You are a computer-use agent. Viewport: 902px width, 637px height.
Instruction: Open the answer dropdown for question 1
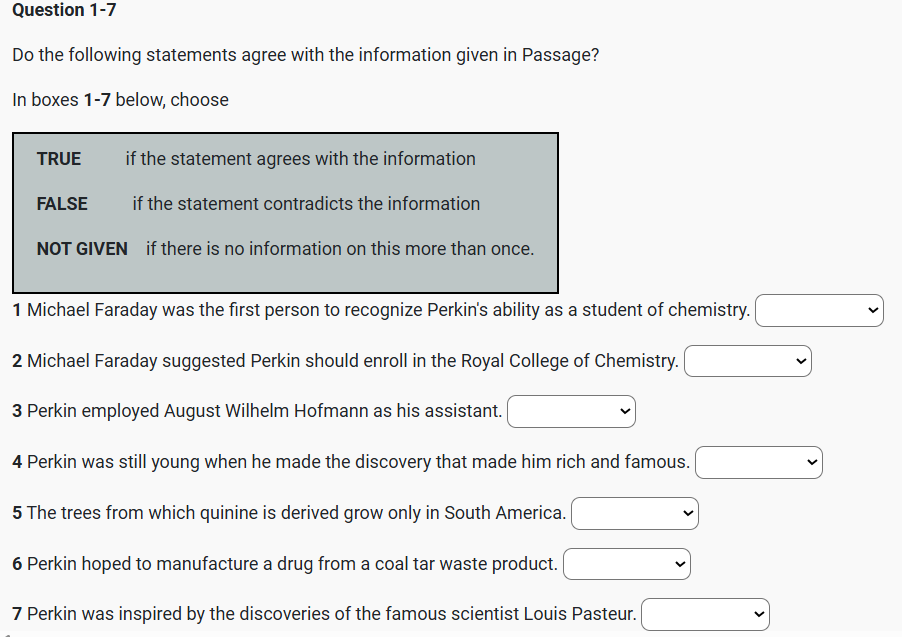click(x=819, y=311)
